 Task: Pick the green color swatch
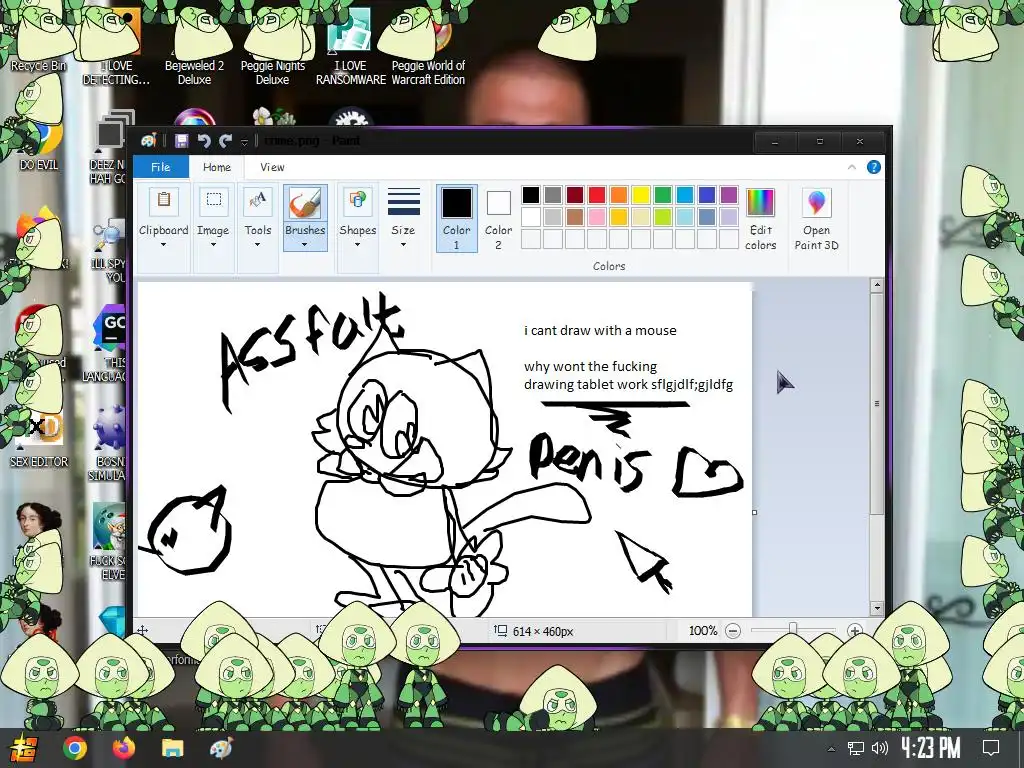coord(663,195)
